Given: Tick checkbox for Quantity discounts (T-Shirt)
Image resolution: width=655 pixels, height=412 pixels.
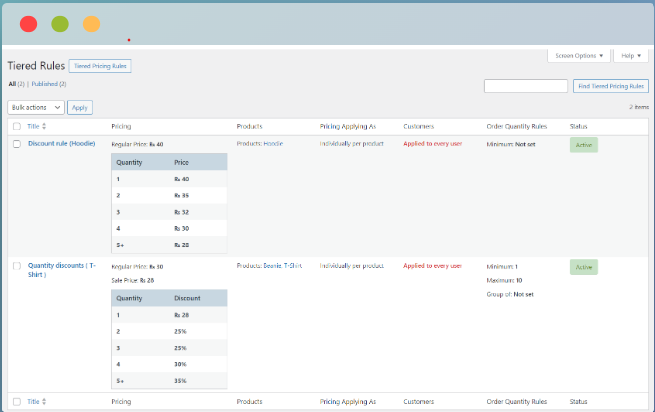Looking at the screenshot, I should tap(17, 266).
